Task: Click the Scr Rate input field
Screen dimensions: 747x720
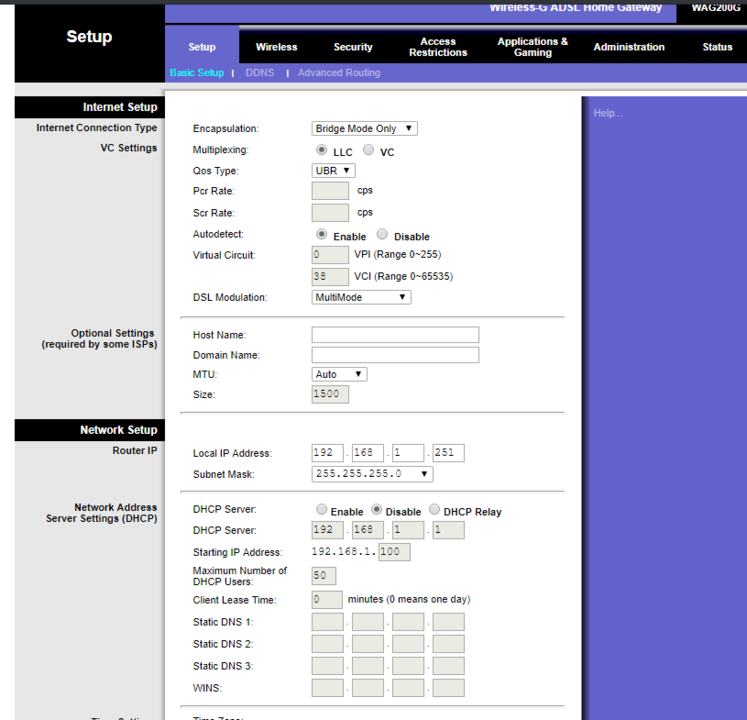Action: pos(330,213)
